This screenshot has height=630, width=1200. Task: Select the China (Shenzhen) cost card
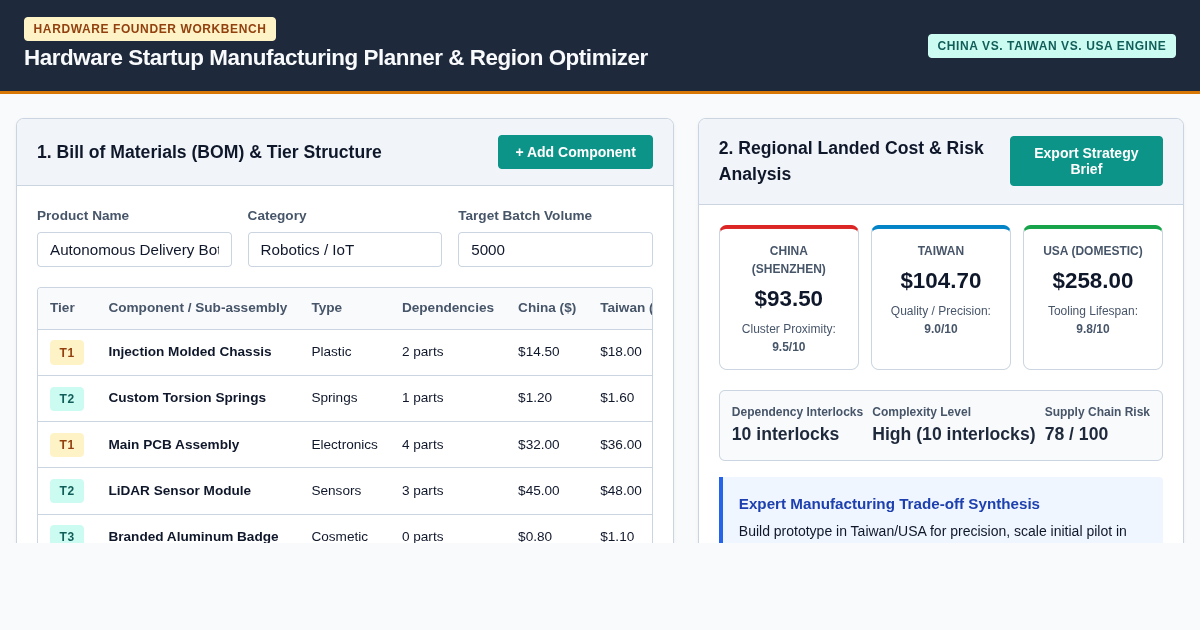[x=789, y=298]
